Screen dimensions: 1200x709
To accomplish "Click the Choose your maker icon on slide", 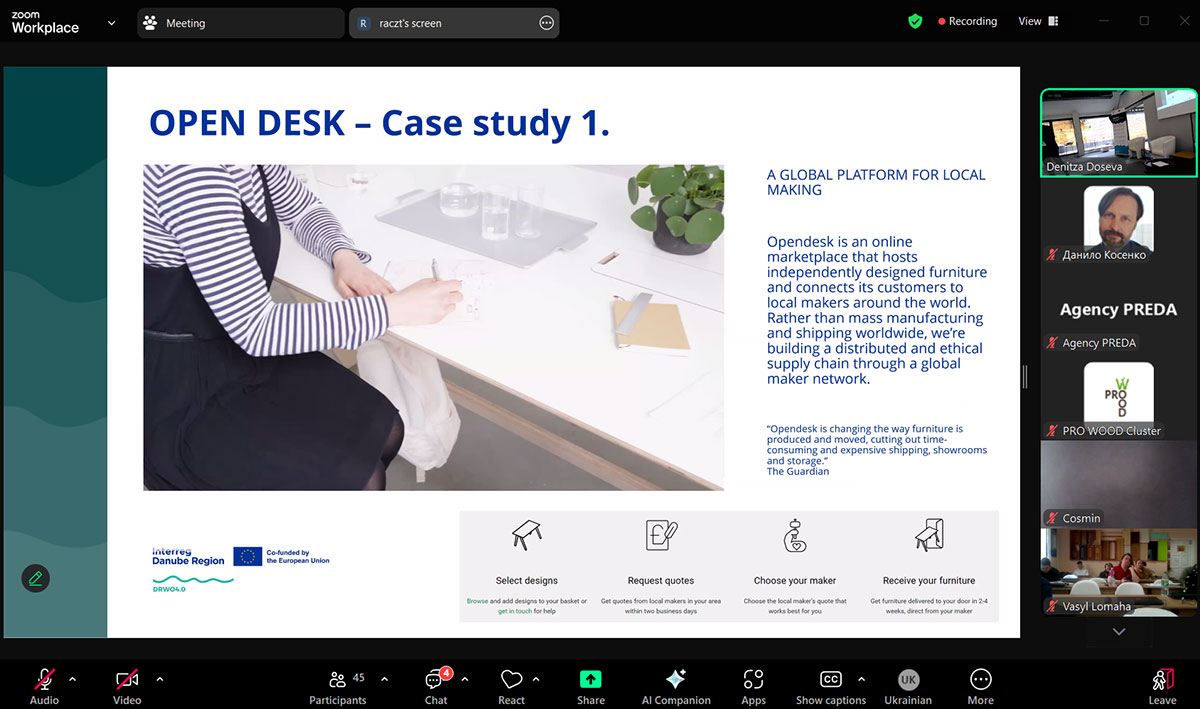I will click(795, 536).
